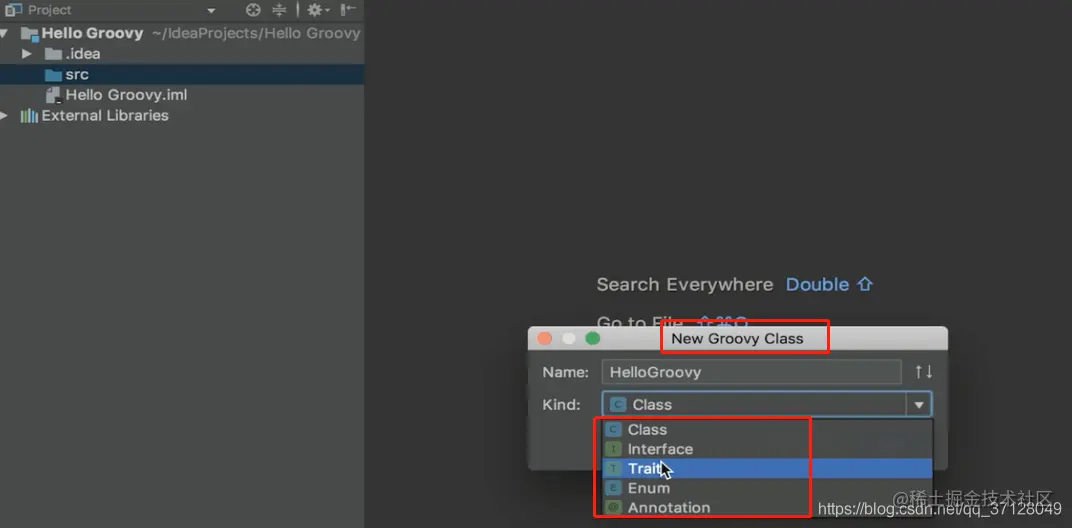Choose Enum from the Kind list

click(x=766, y=488)
